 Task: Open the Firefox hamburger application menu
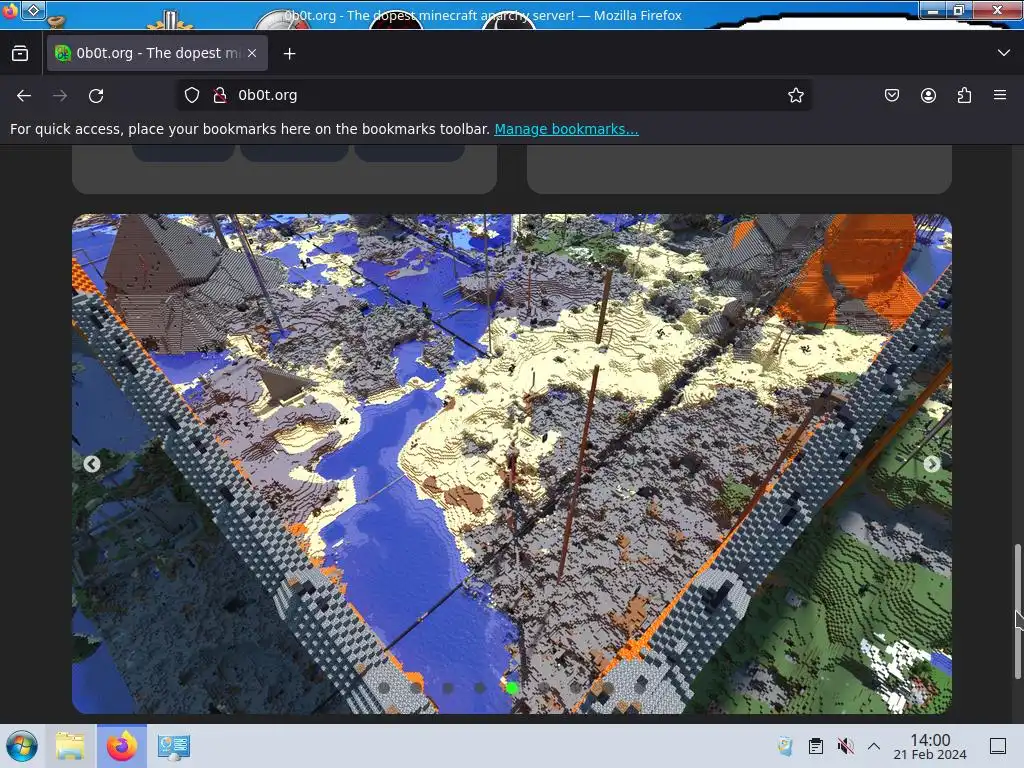tap(1000, 95)
